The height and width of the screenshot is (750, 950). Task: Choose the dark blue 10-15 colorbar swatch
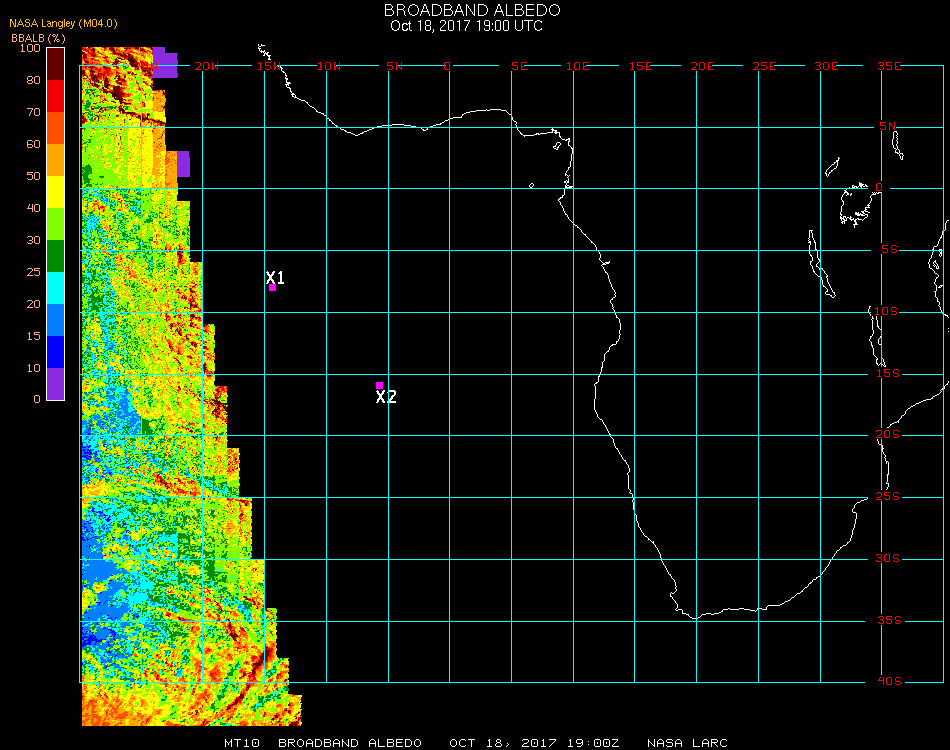click(56, 352)
